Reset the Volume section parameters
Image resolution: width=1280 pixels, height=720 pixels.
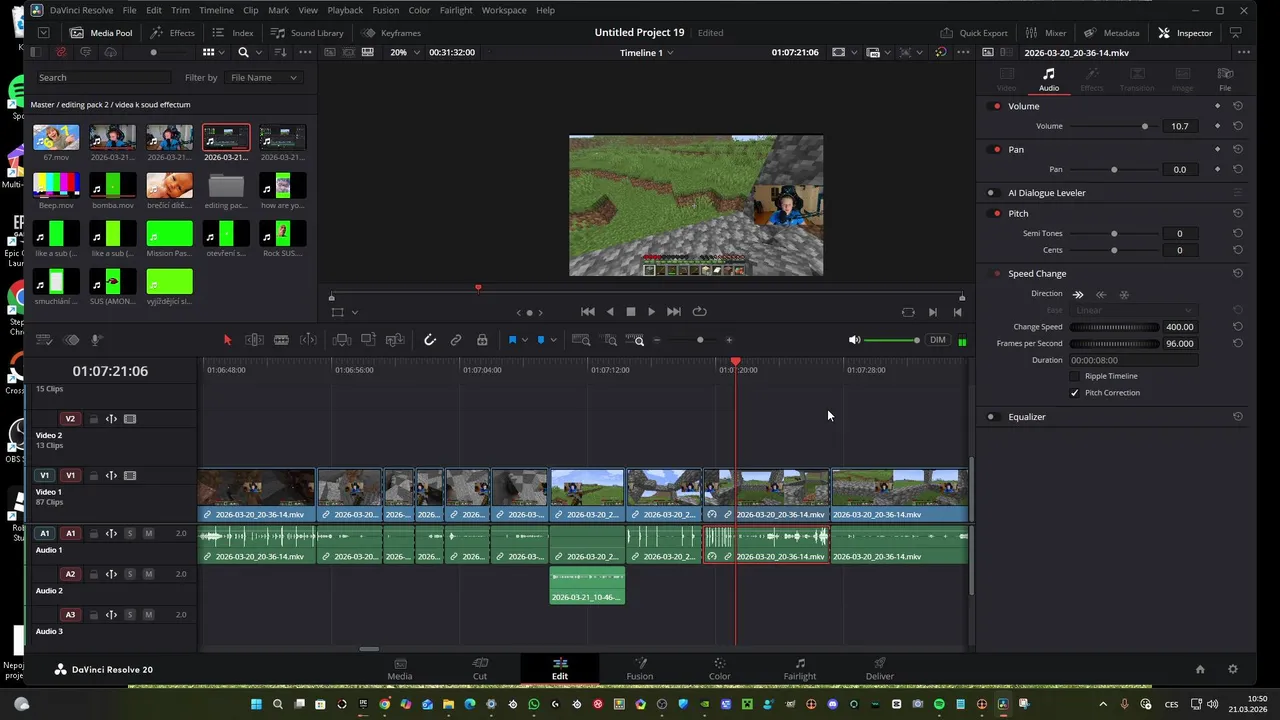[x=1238, y=106]
